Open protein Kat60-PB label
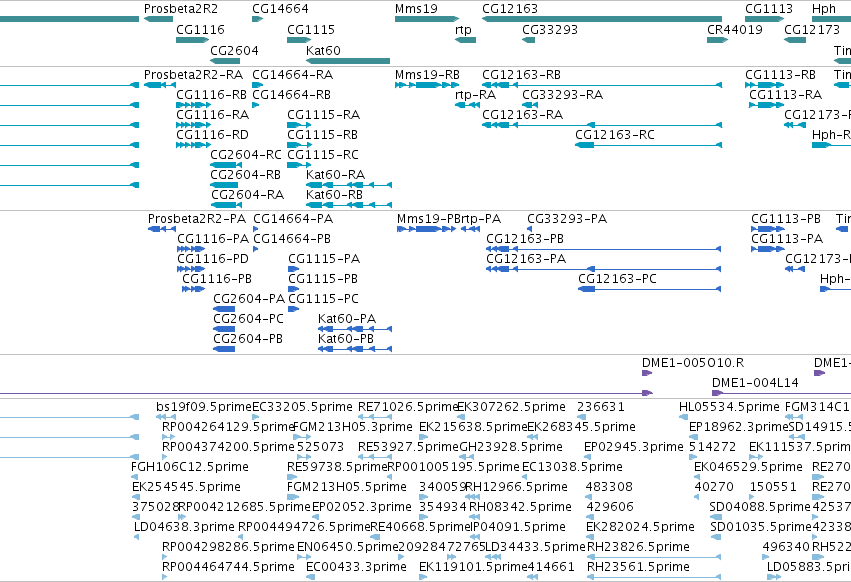 tap(346, 339)
